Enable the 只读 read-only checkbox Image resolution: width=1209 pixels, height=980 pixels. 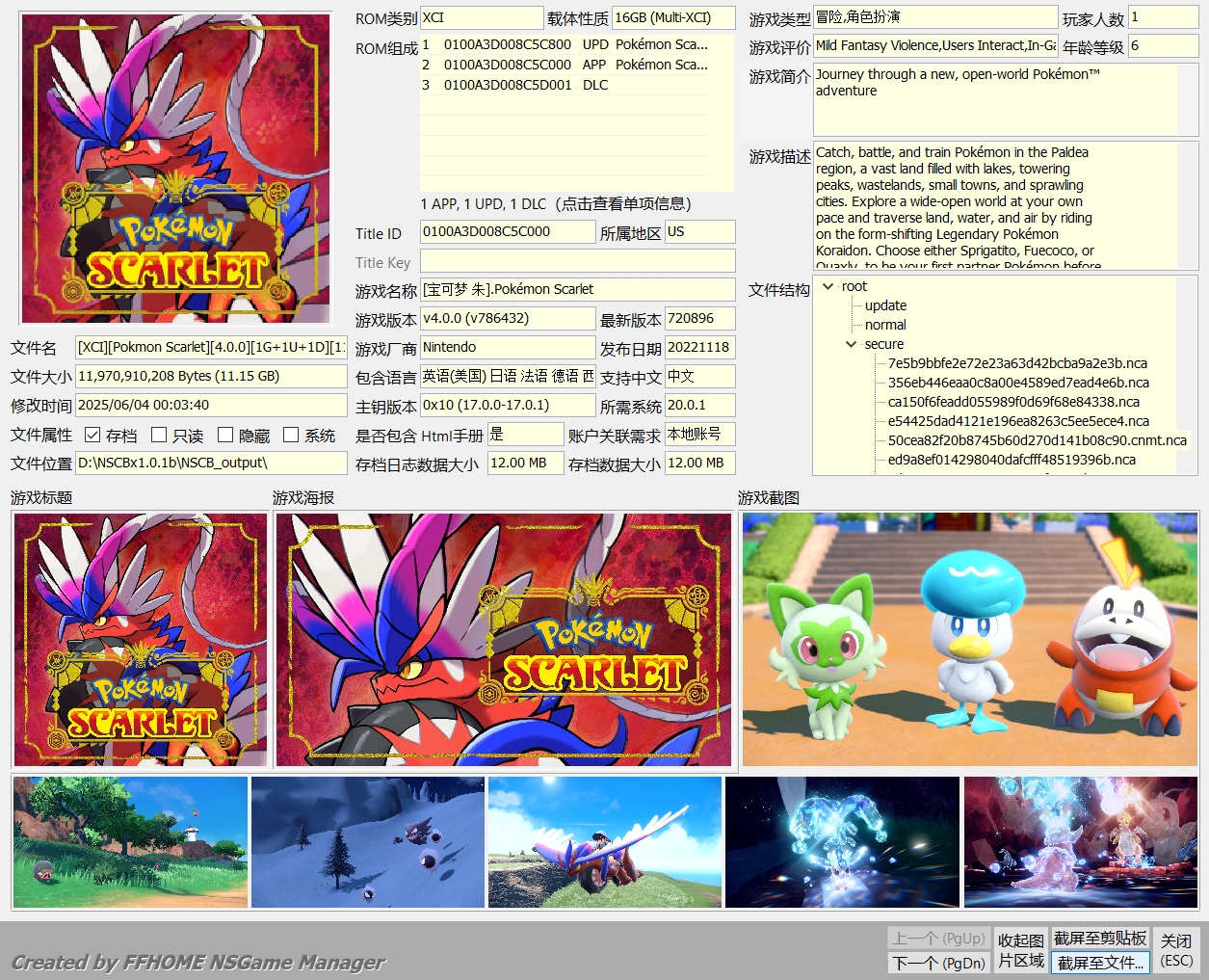pos(160,436)
